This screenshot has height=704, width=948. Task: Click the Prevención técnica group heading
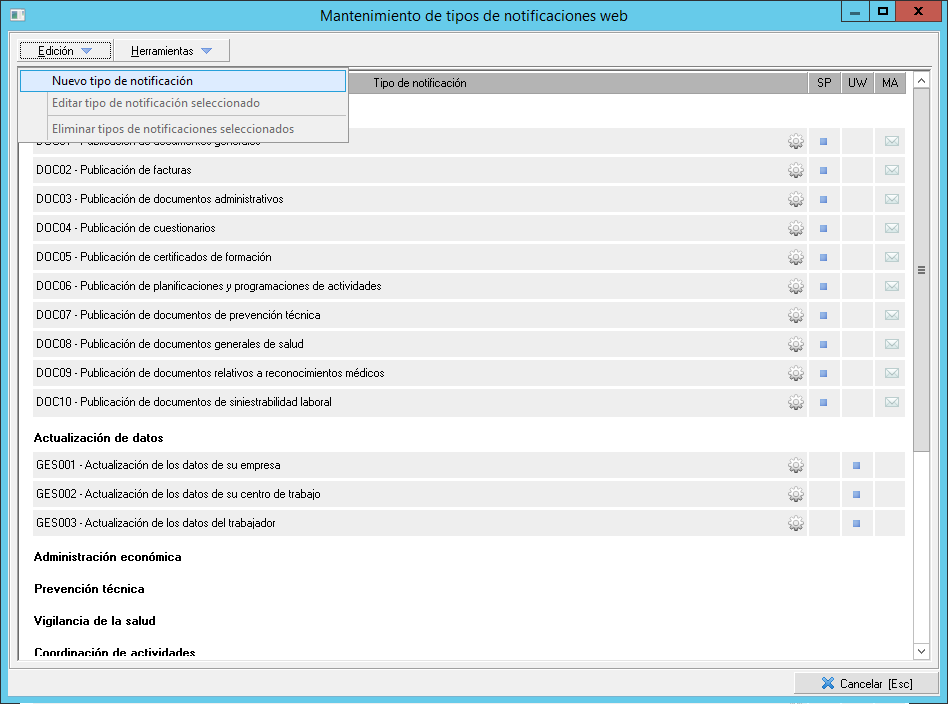pyautogui.click(x=89, y=589)
